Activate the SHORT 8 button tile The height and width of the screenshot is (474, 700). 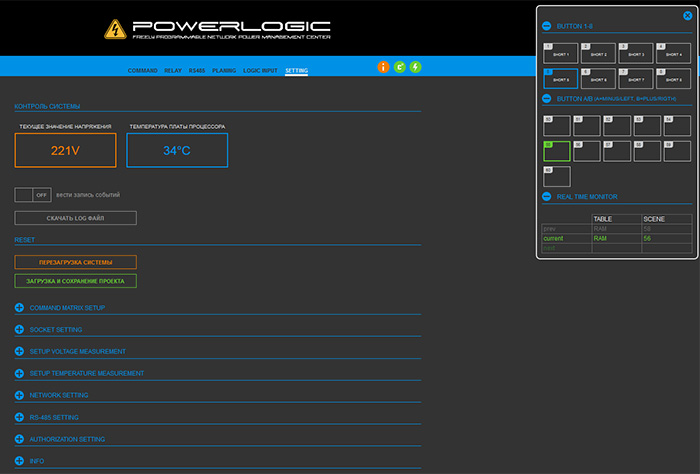[674, 79]
